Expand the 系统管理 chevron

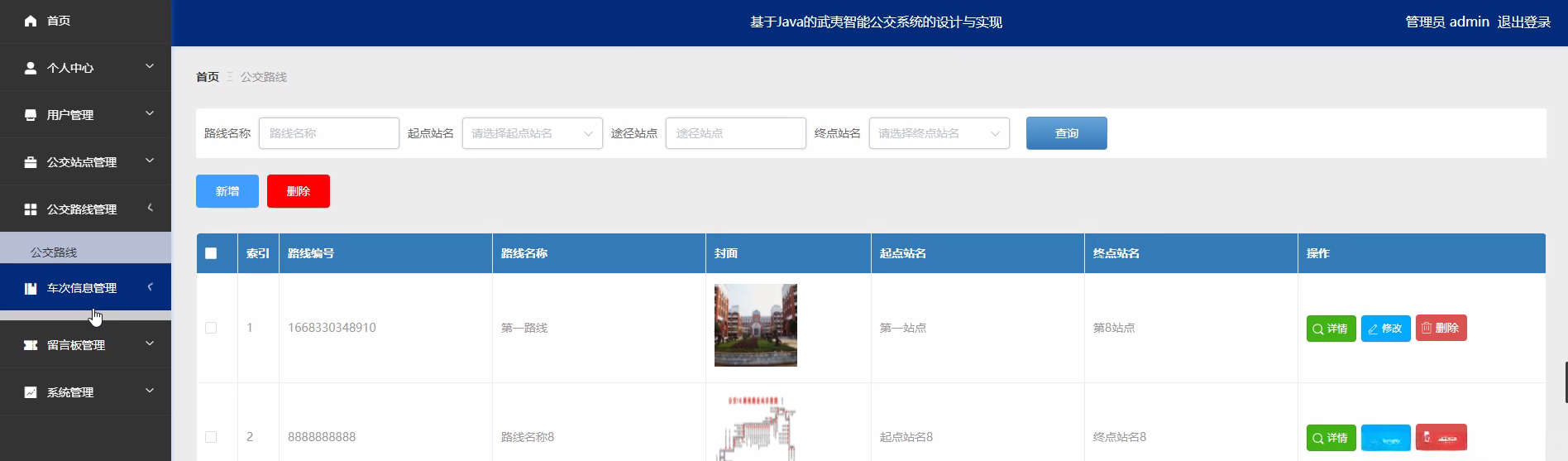150,391
